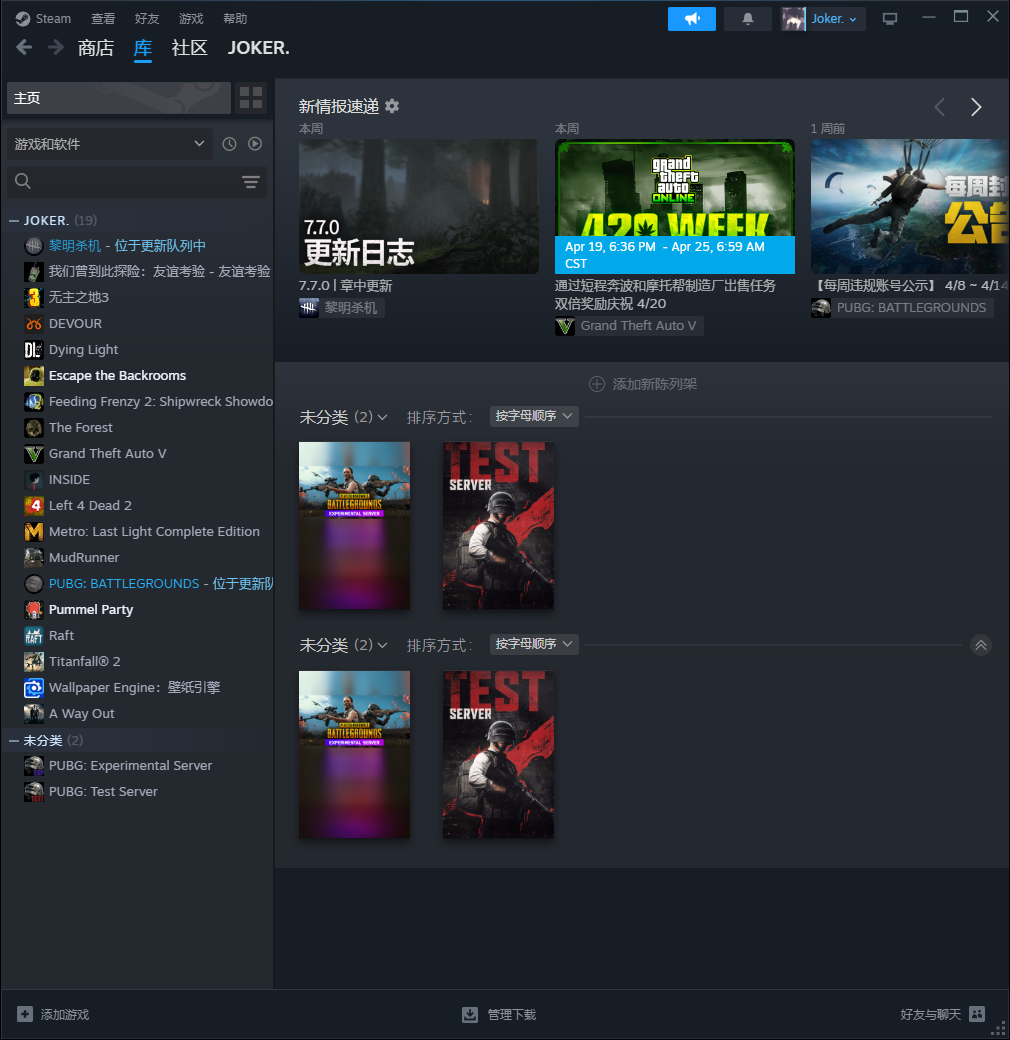
Task: Click the manage downloads icon
Action: [x=470, y=1014]
